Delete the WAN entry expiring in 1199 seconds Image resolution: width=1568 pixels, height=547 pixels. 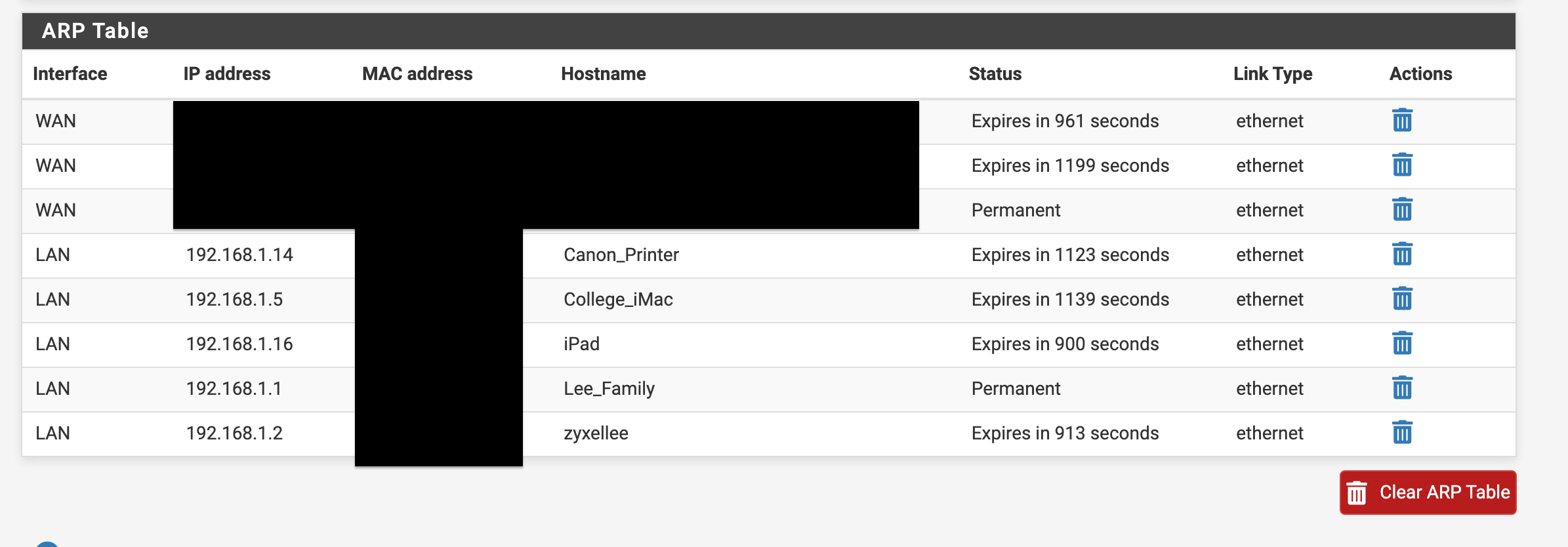click(1402, 165)
